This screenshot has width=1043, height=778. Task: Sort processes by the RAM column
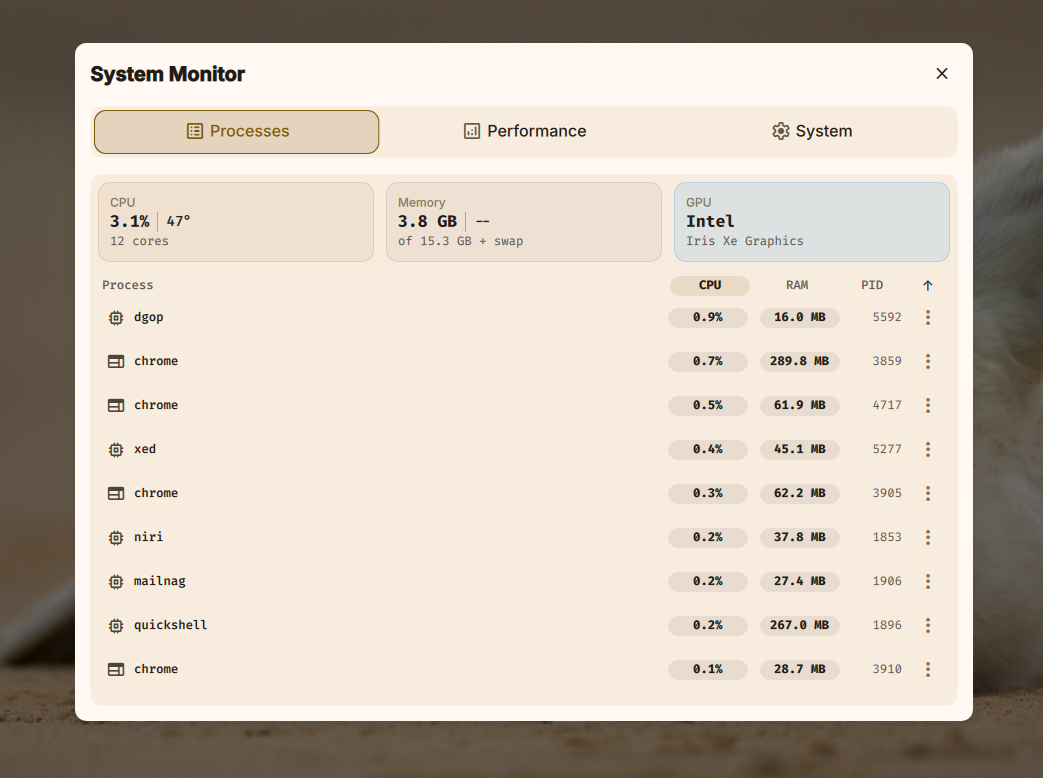[x=796, y=286]
